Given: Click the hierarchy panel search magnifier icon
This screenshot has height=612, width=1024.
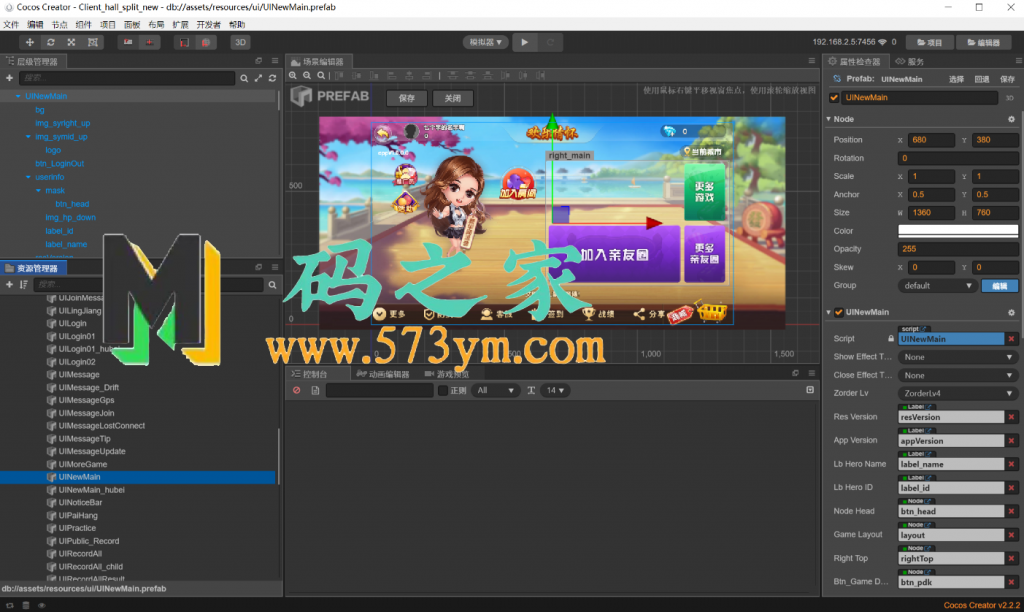Looking at the screenshot, I should (x=244, y=78).
